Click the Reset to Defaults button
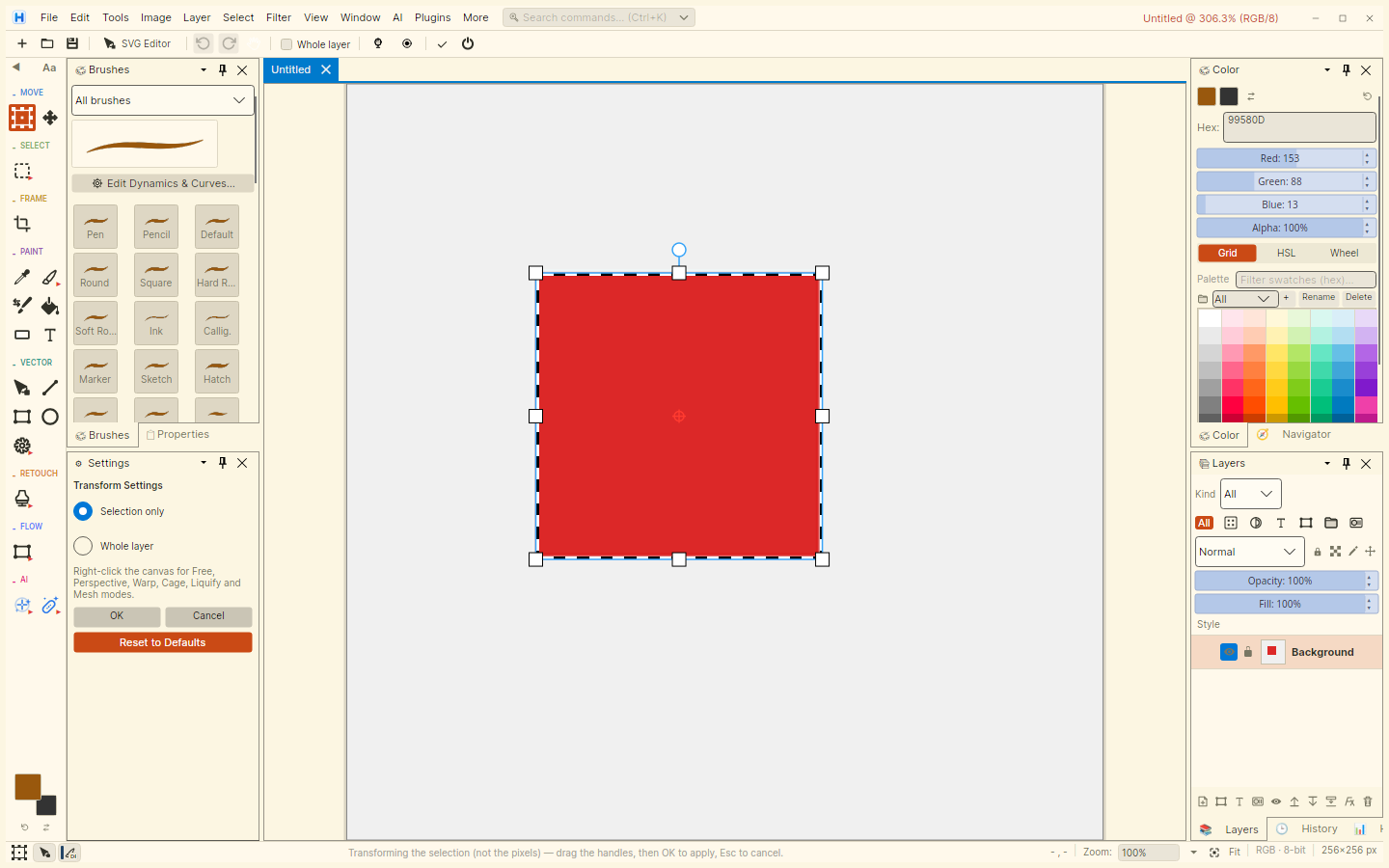Image resolution: width=1389 pixels, height=868 pixels. (163, 642)
